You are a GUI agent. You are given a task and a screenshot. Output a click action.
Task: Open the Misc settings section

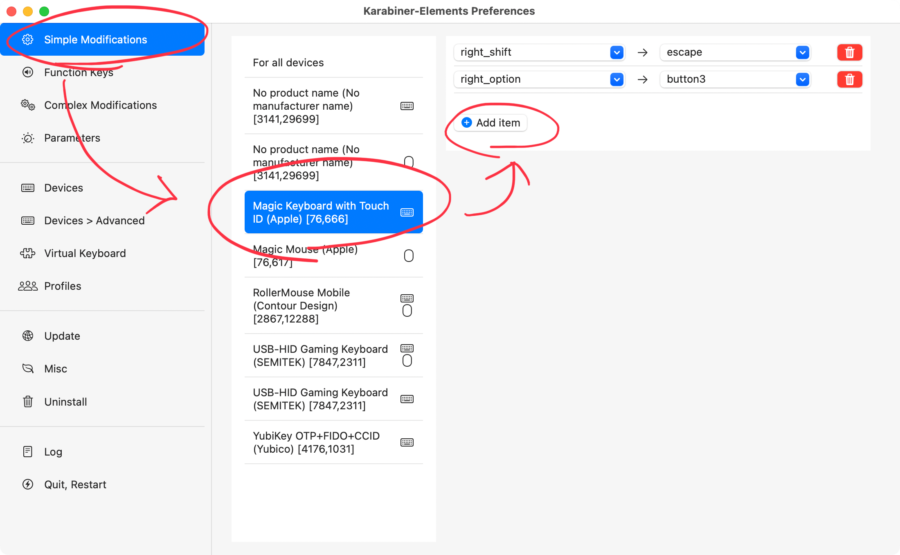coord(55,369)
